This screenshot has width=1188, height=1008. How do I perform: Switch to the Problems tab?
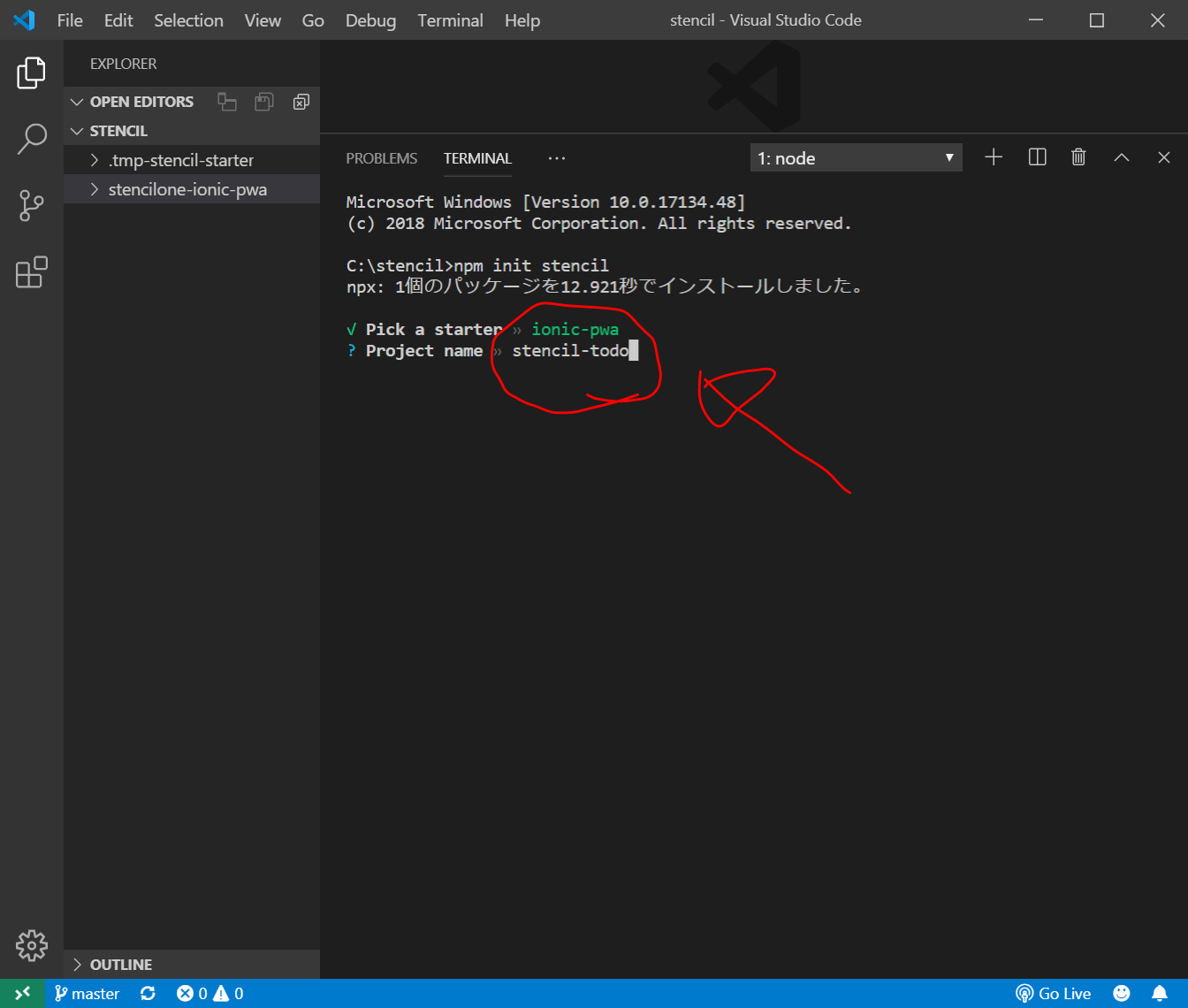click(382, 158)
